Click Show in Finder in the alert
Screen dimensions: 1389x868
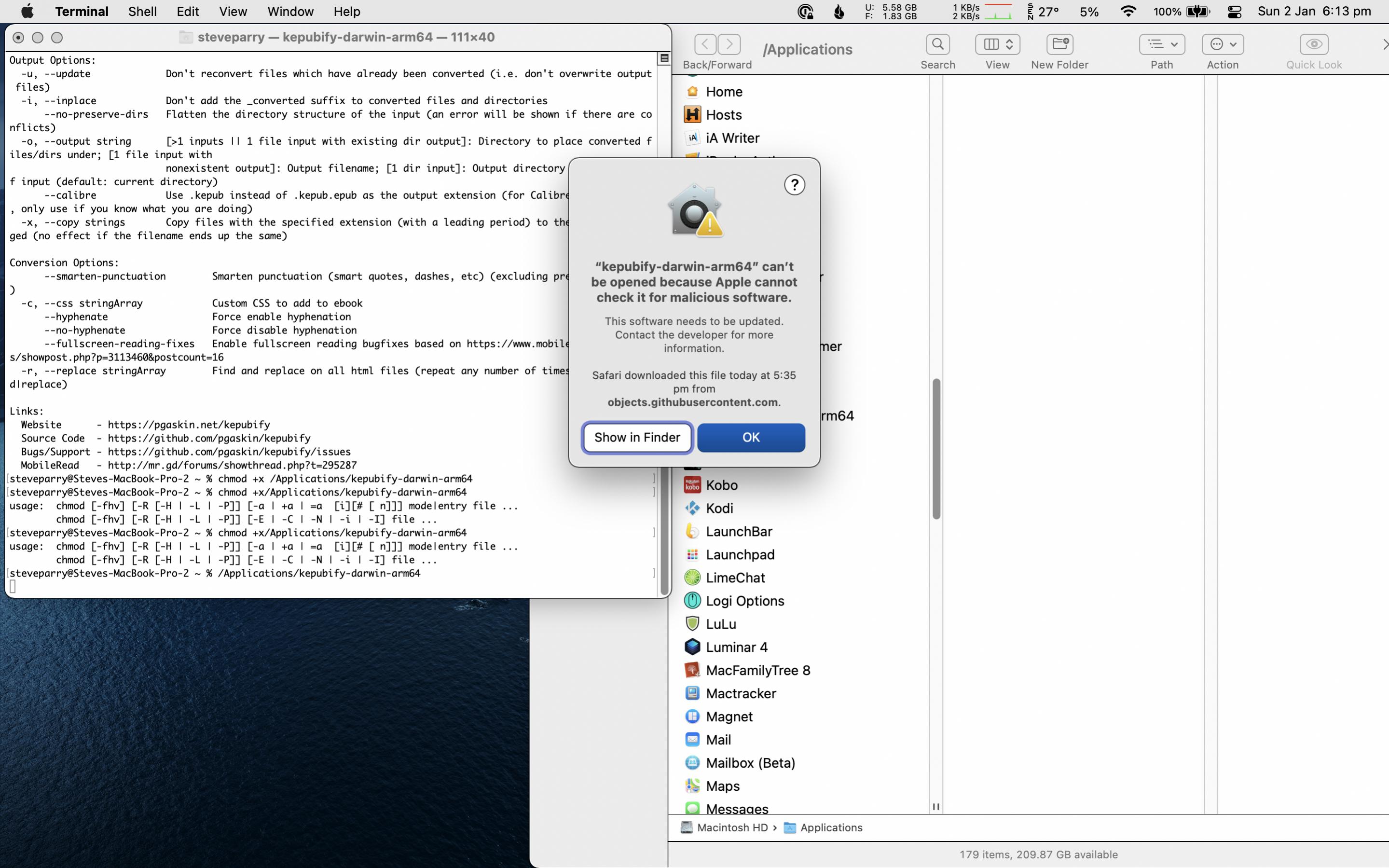click(637, 438)
